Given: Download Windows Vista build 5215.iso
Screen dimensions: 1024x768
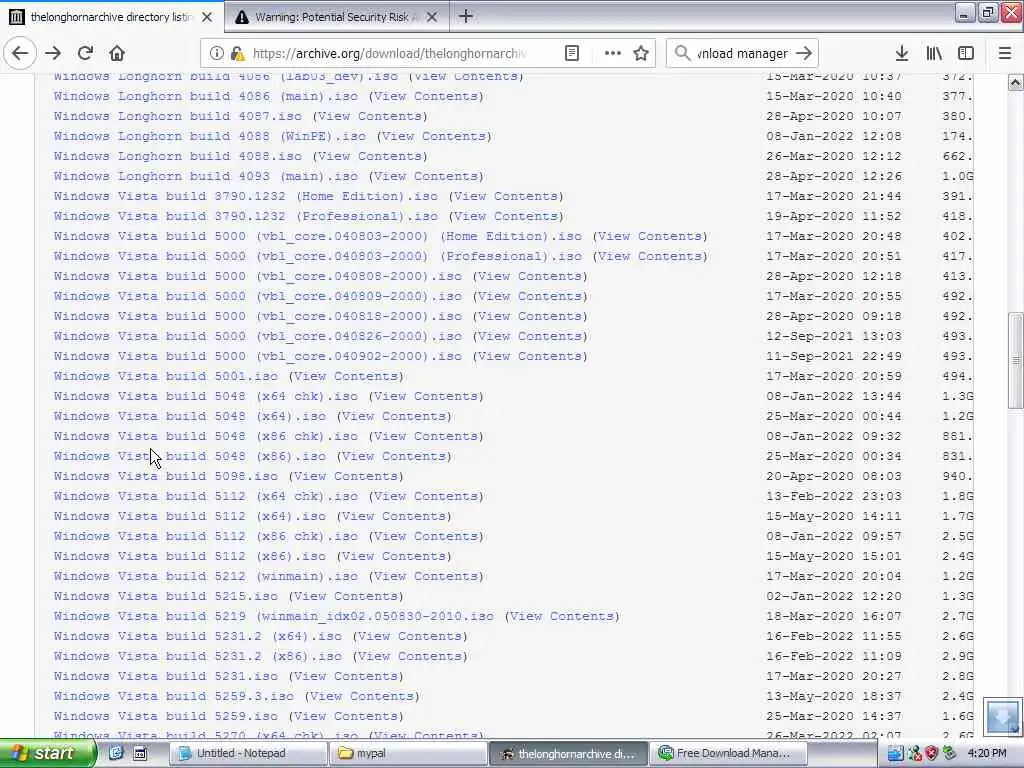Looking at the screenshot, I should pos(166,596).
